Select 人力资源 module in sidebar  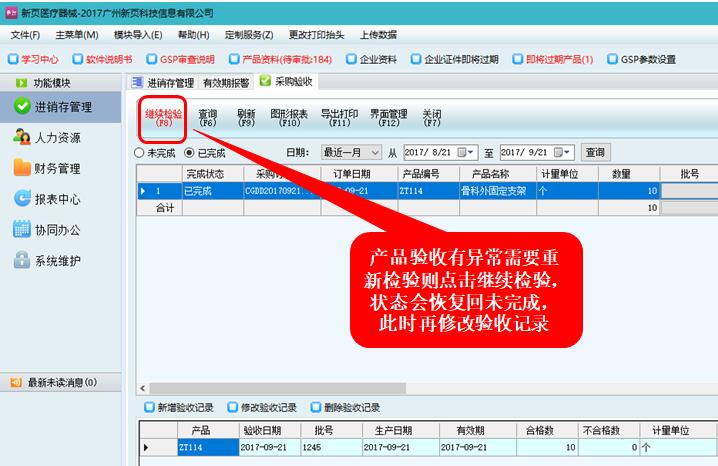57,137
